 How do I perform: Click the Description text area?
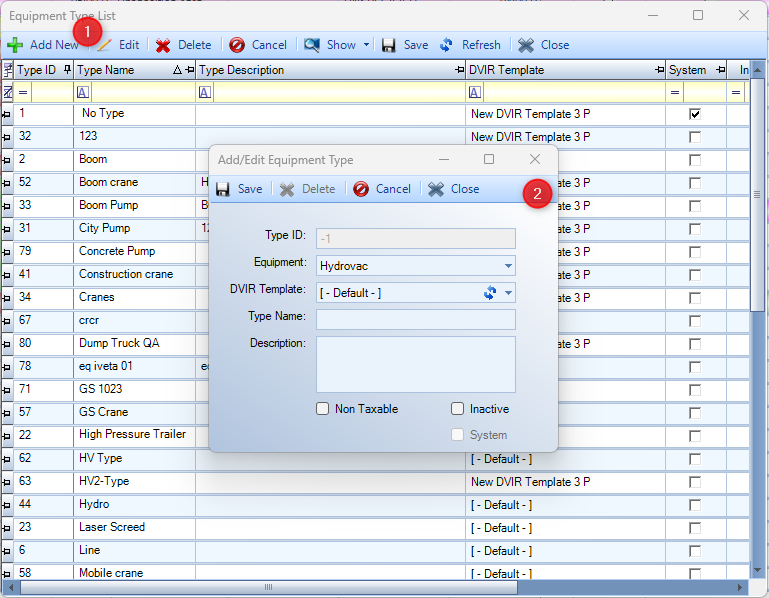[x=416, y=364]
